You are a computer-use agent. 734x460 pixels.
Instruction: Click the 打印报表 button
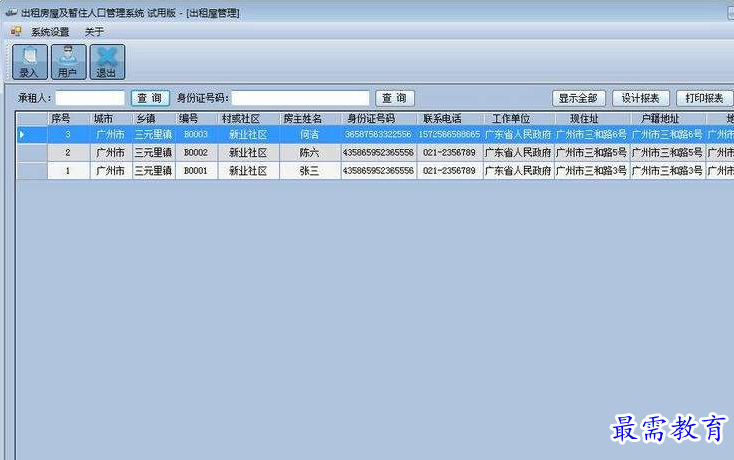pyautogui.click(x=705, y=98)
